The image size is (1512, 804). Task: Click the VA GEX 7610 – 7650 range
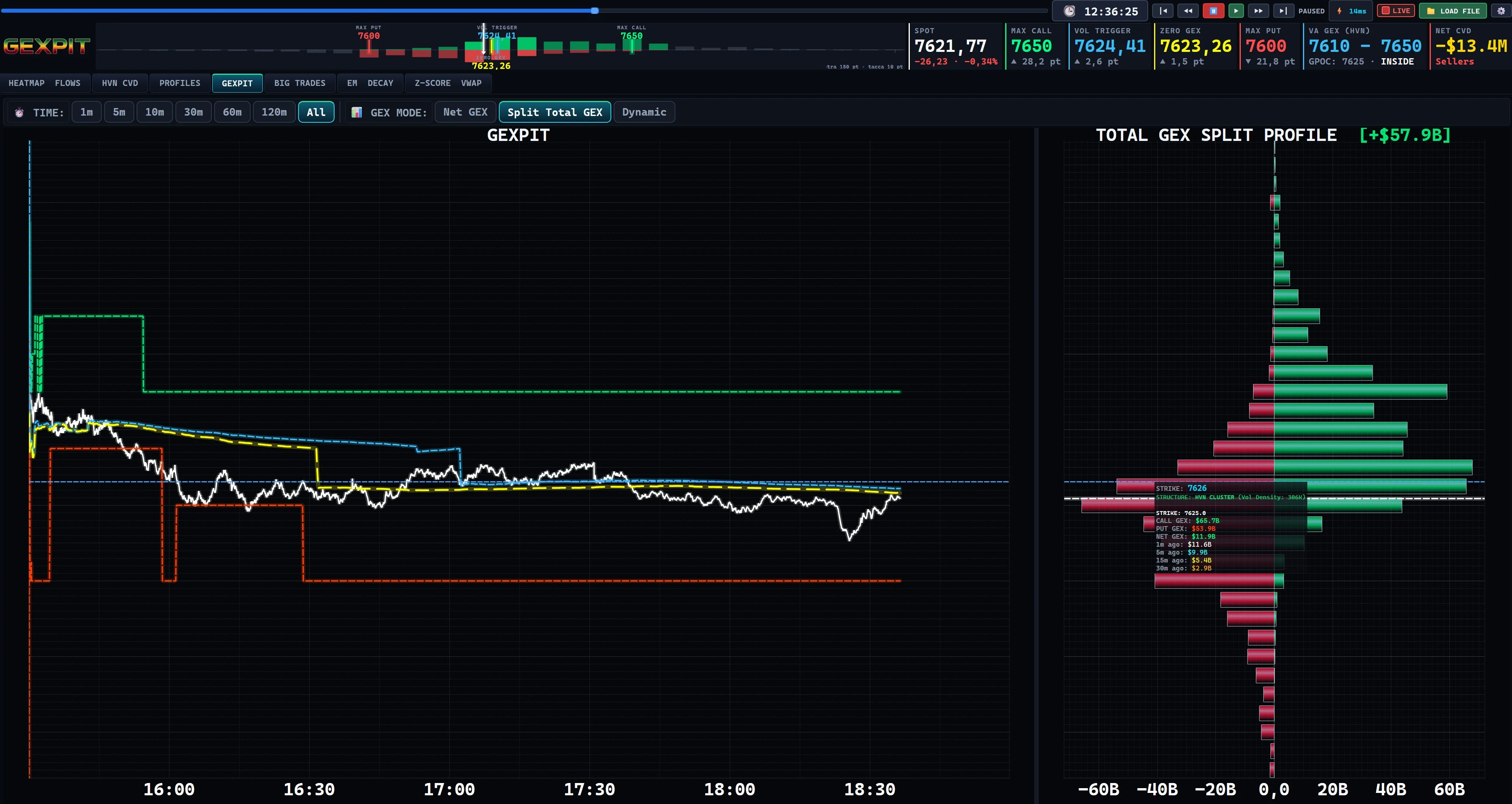click(1365, 46)
